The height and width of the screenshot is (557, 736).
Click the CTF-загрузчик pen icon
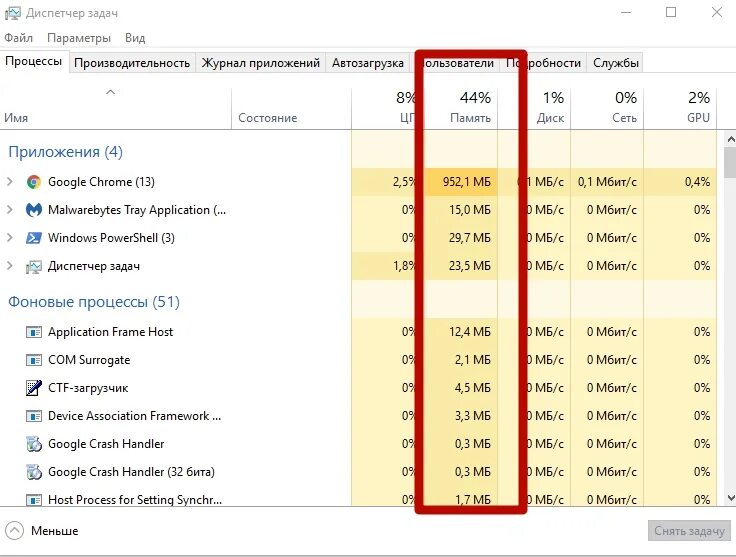click(x=34, y=388)
